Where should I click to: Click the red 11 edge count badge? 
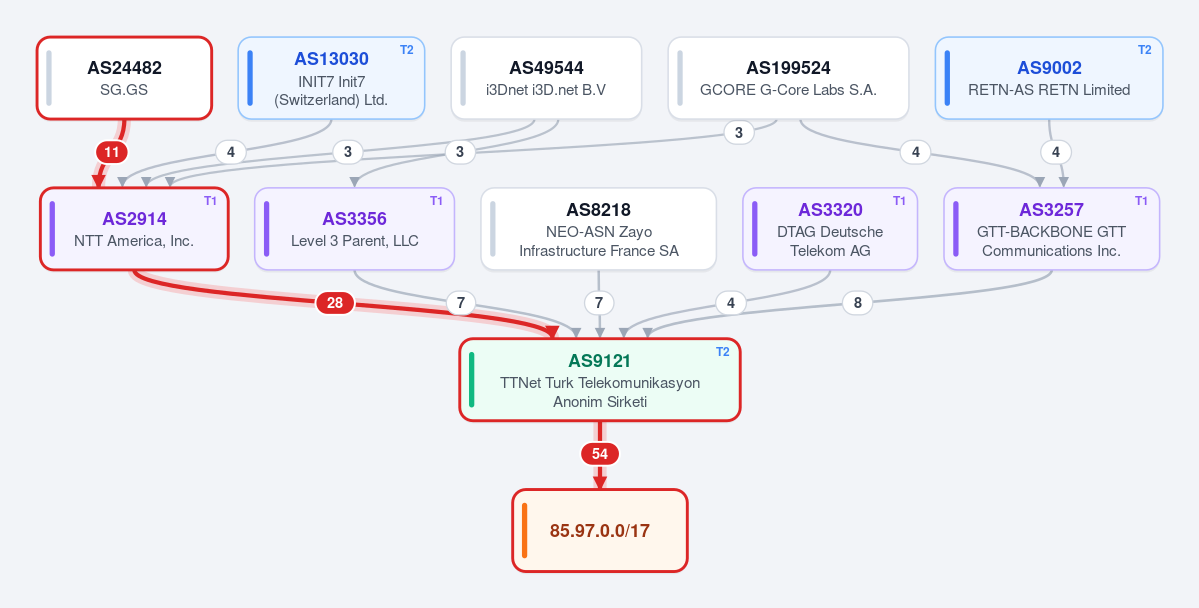pos(112,152)
